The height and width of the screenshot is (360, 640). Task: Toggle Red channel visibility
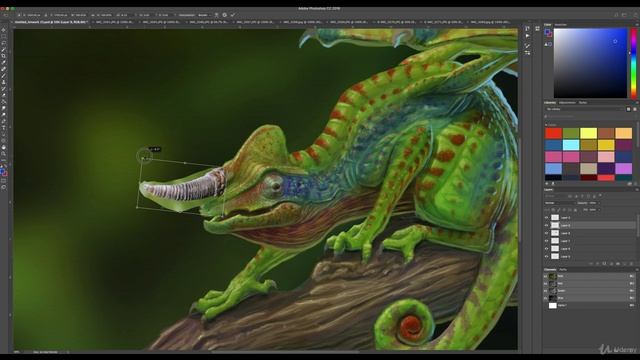546,284
